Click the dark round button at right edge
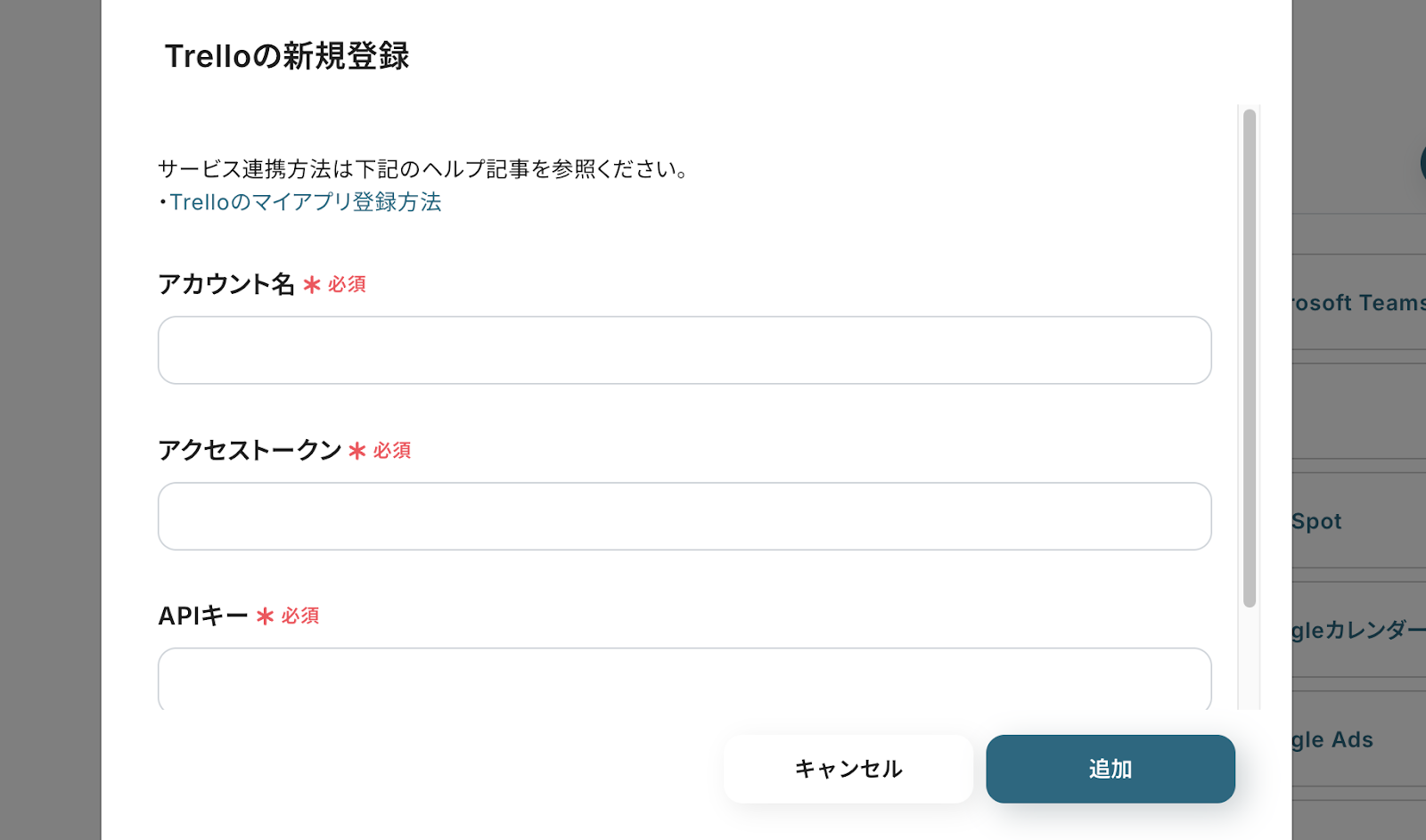The image size is (1426, 840). click(x=1422, y=163)
